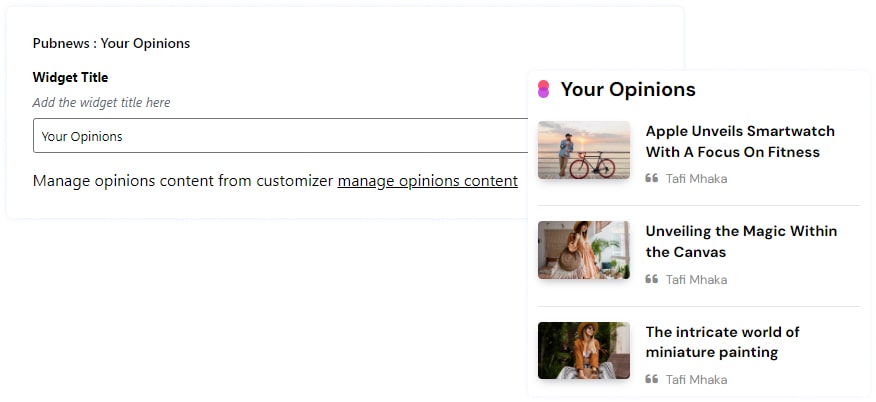
Task: Open the bicycle sunset article thumbnail
Action: 584,150
